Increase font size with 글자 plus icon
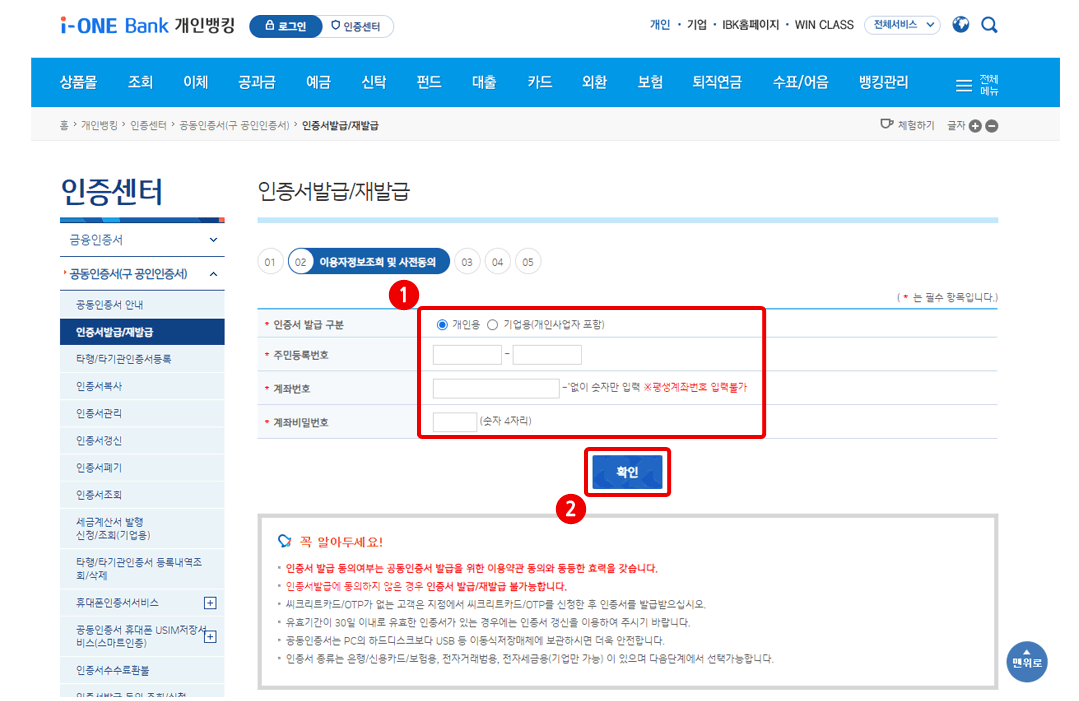1079x701 pixels. coord(975,126)
